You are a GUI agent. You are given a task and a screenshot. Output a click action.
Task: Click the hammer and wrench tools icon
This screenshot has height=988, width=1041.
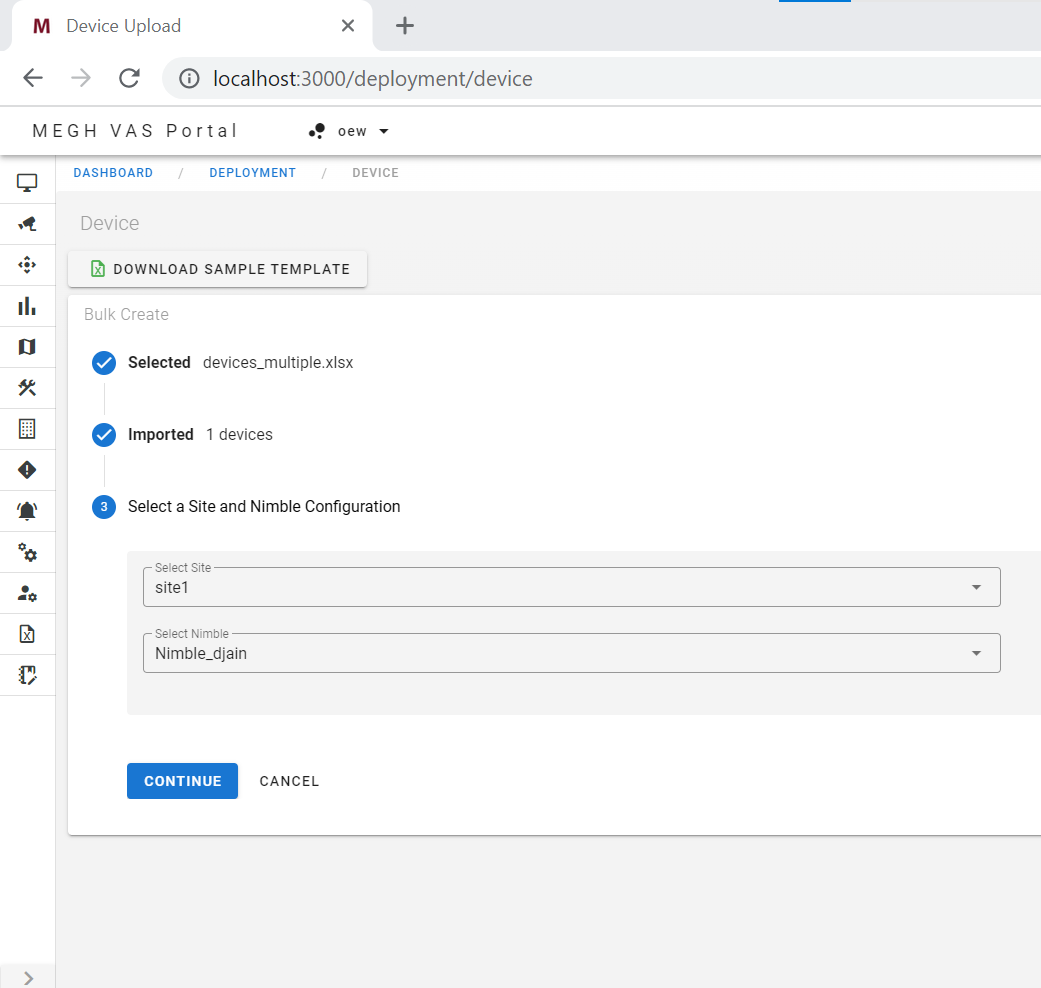coord(27,388)
